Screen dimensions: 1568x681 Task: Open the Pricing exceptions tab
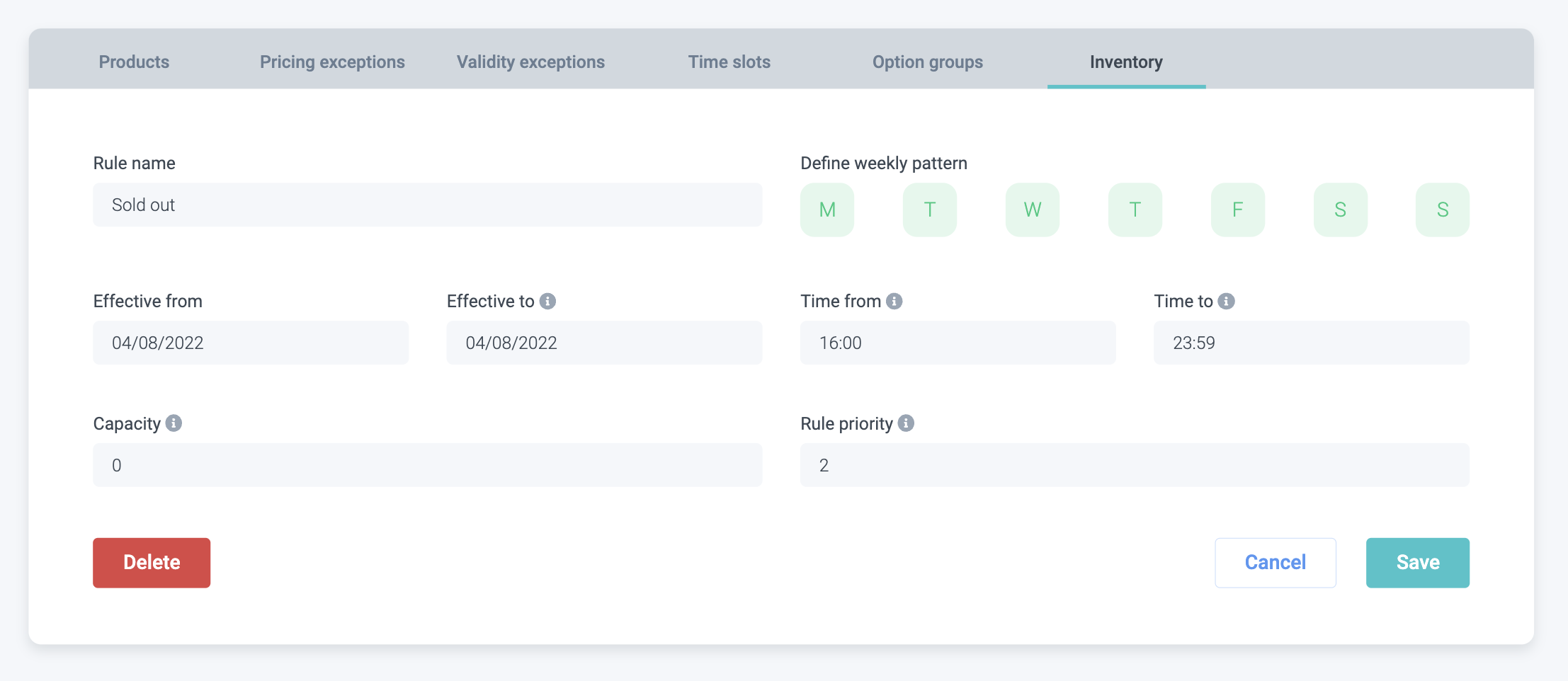tap(332, 62)
